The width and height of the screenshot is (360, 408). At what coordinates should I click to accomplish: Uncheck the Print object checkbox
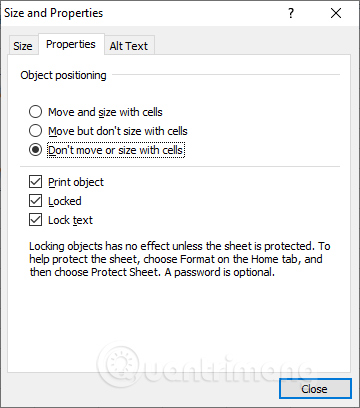[x=35, y=182]
